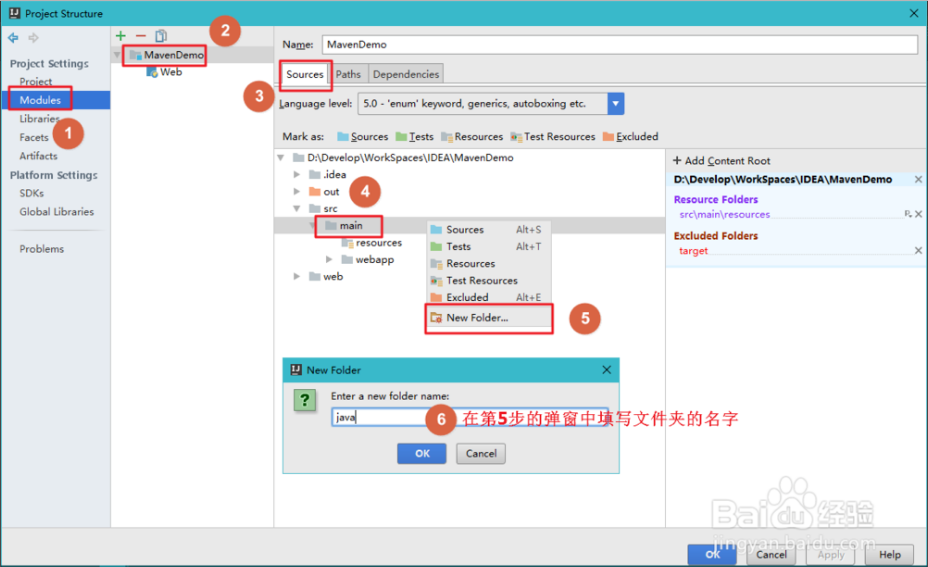
Task: Choose Resources in the context menu
Action: click(489, 264)
